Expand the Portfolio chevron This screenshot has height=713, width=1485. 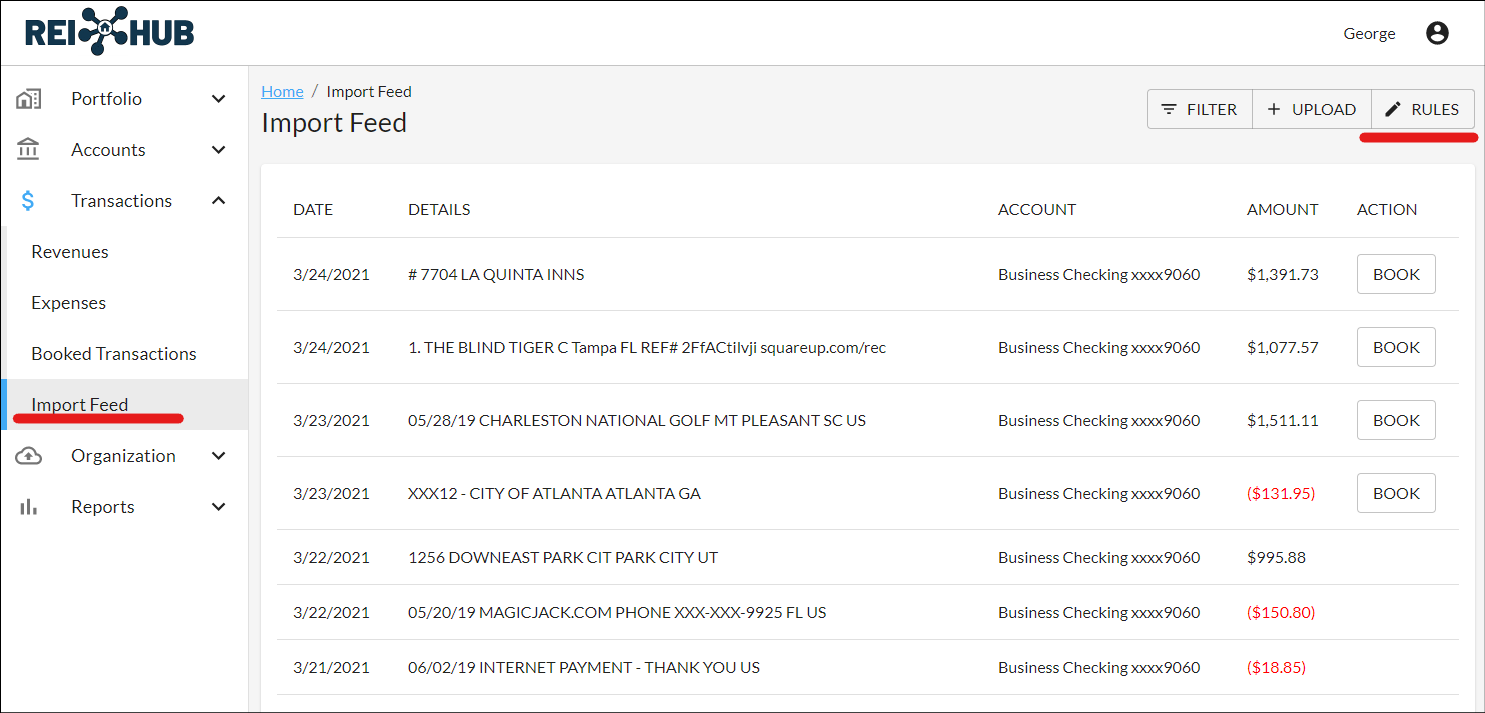(x=219, y=99)
